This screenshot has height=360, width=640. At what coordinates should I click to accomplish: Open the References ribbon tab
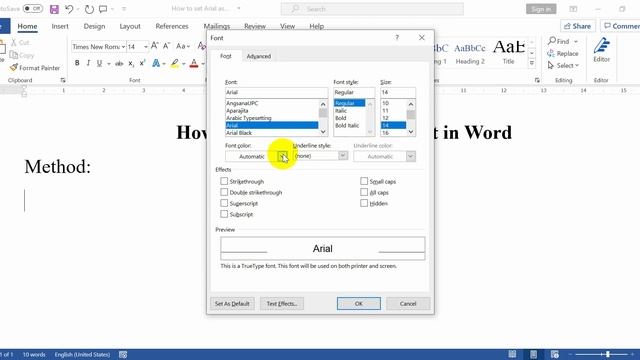coord(172,26)
